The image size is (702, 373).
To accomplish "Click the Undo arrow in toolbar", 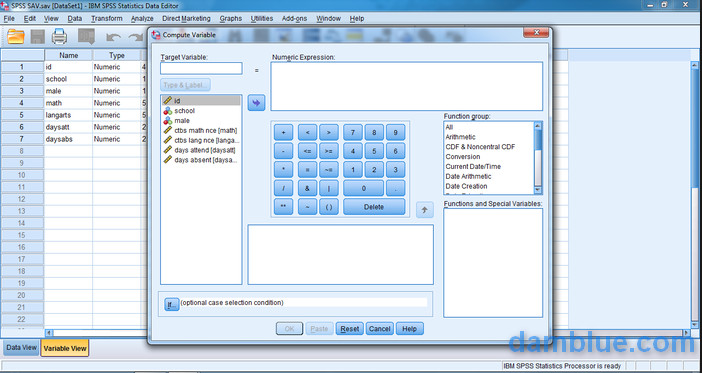I will (114, 37).
